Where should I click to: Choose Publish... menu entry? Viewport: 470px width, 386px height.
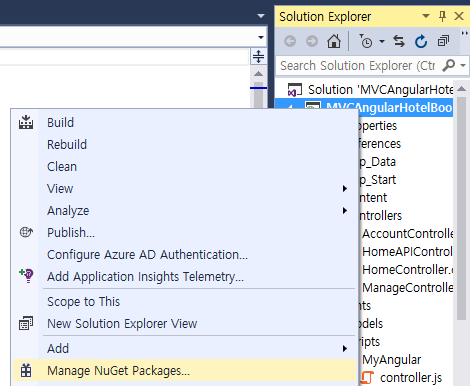point(184,232)
